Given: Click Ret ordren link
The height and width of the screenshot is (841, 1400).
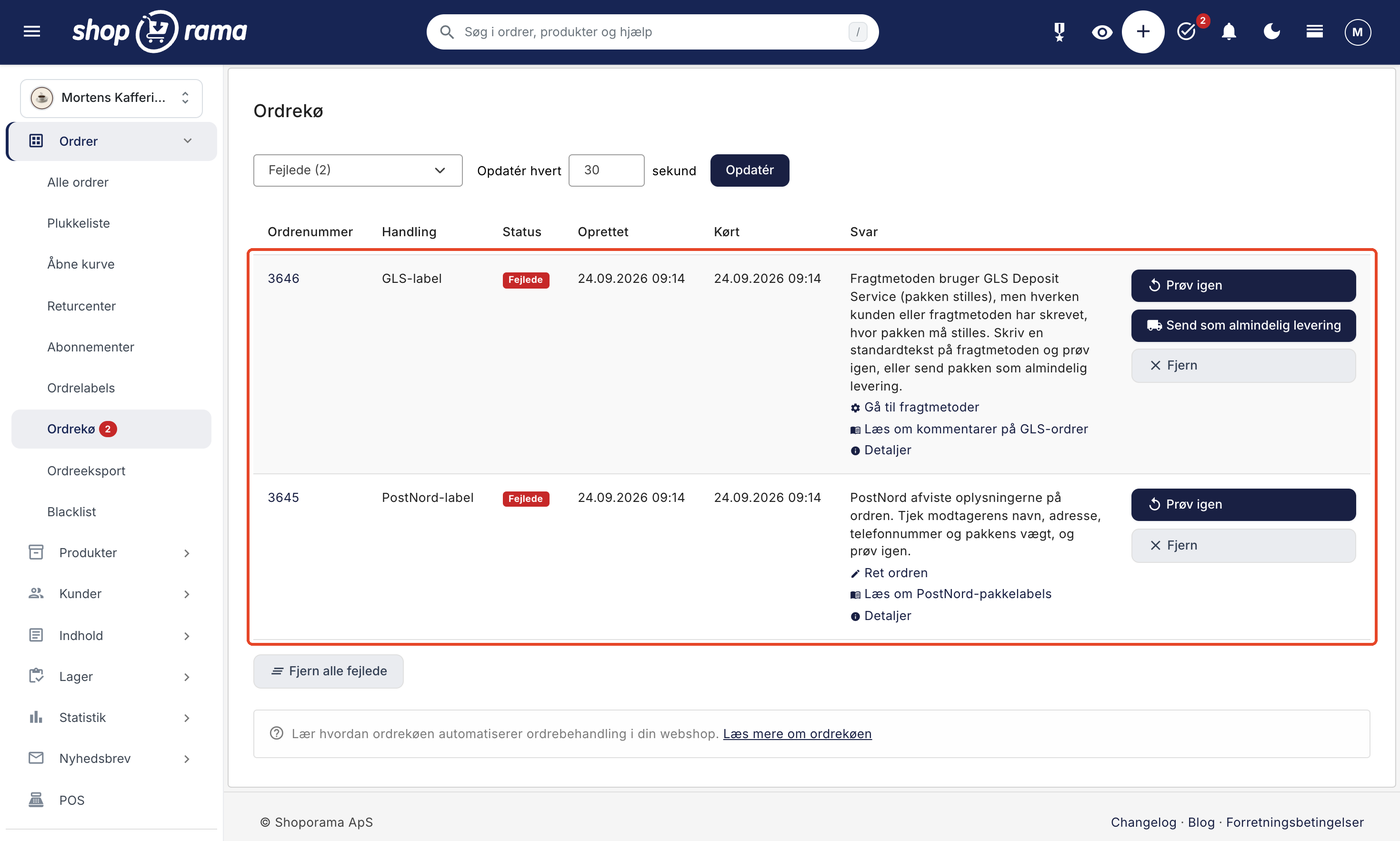Looking at the screenshot, I should 889,573.
